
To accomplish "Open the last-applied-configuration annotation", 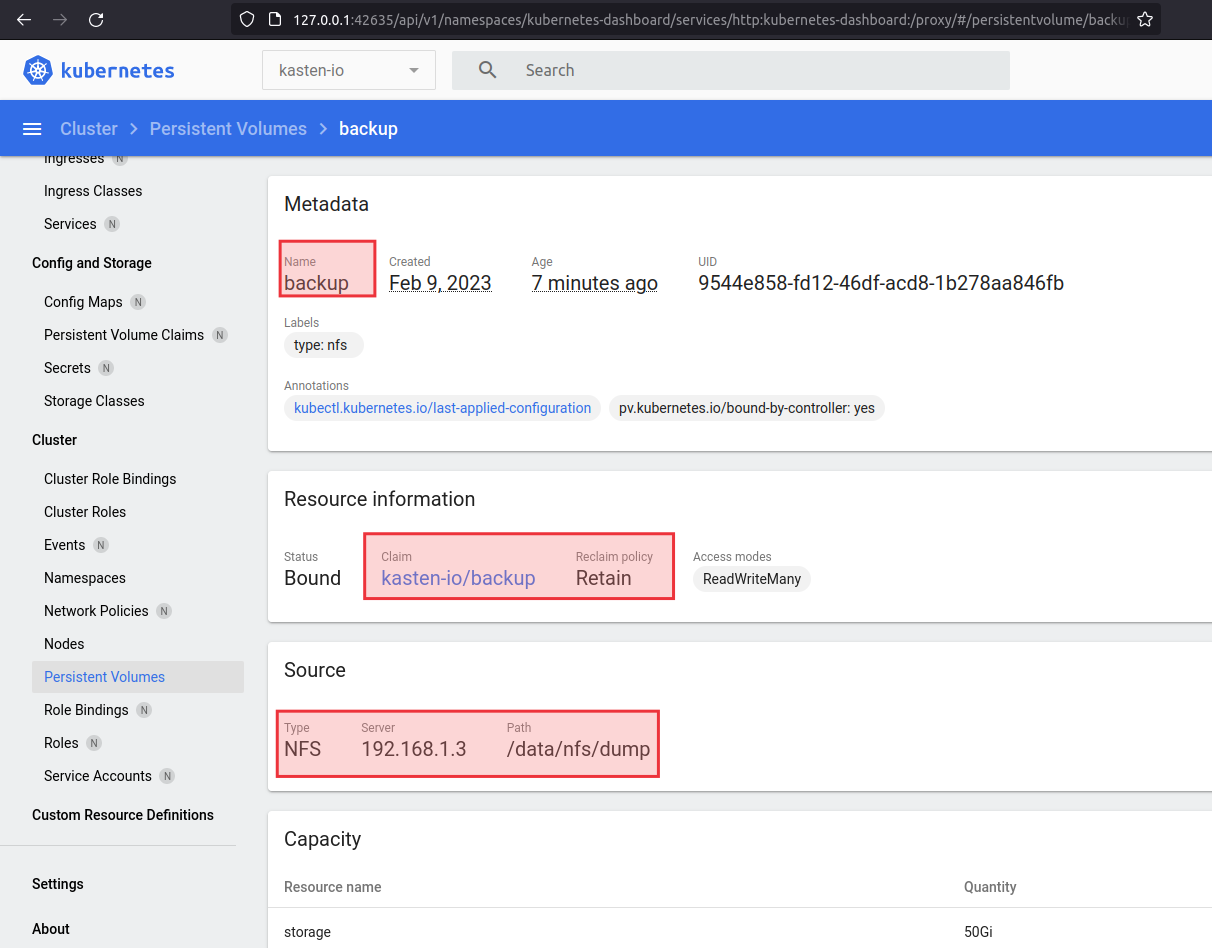I will 442,408.
